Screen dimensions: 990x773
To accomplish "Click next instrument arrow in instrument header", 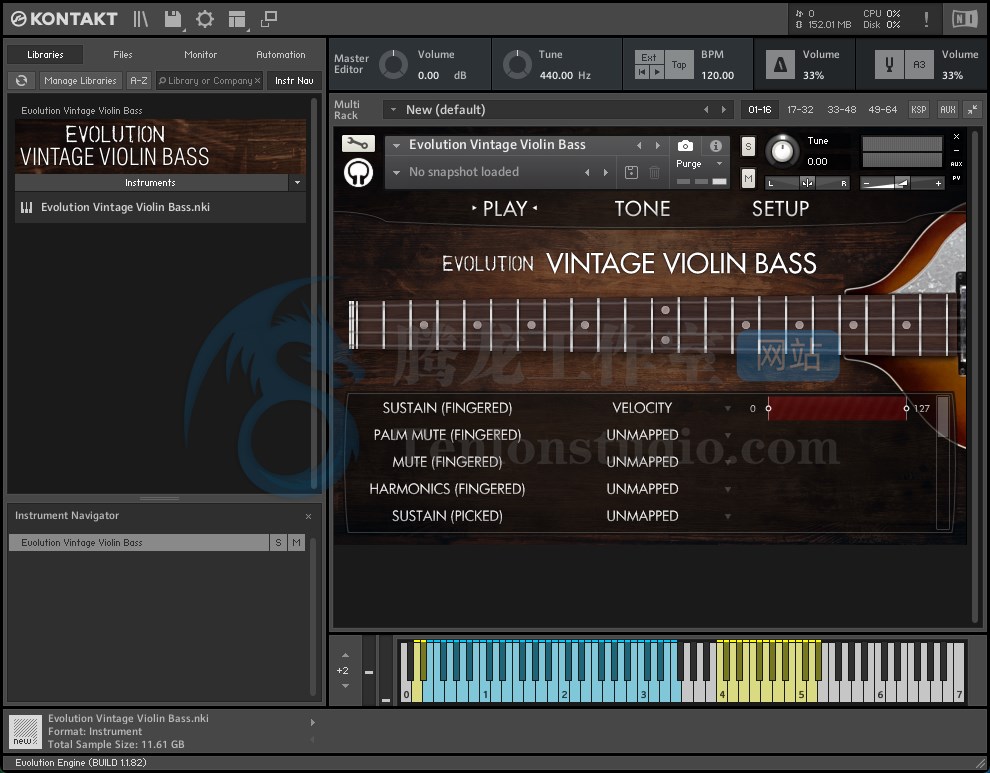I will (x=657, y=145).
